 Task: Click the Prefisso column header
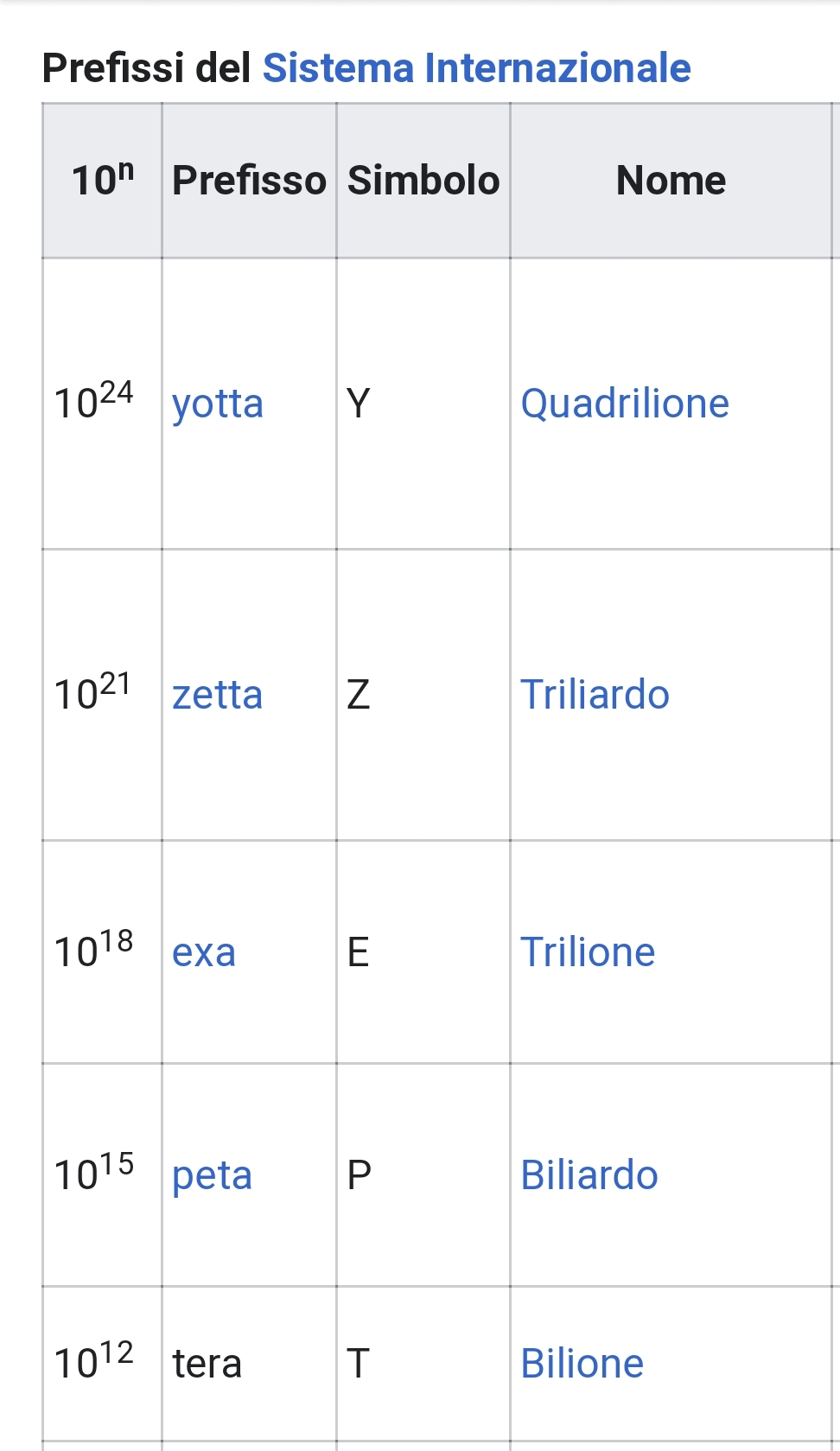click(249, 181)
